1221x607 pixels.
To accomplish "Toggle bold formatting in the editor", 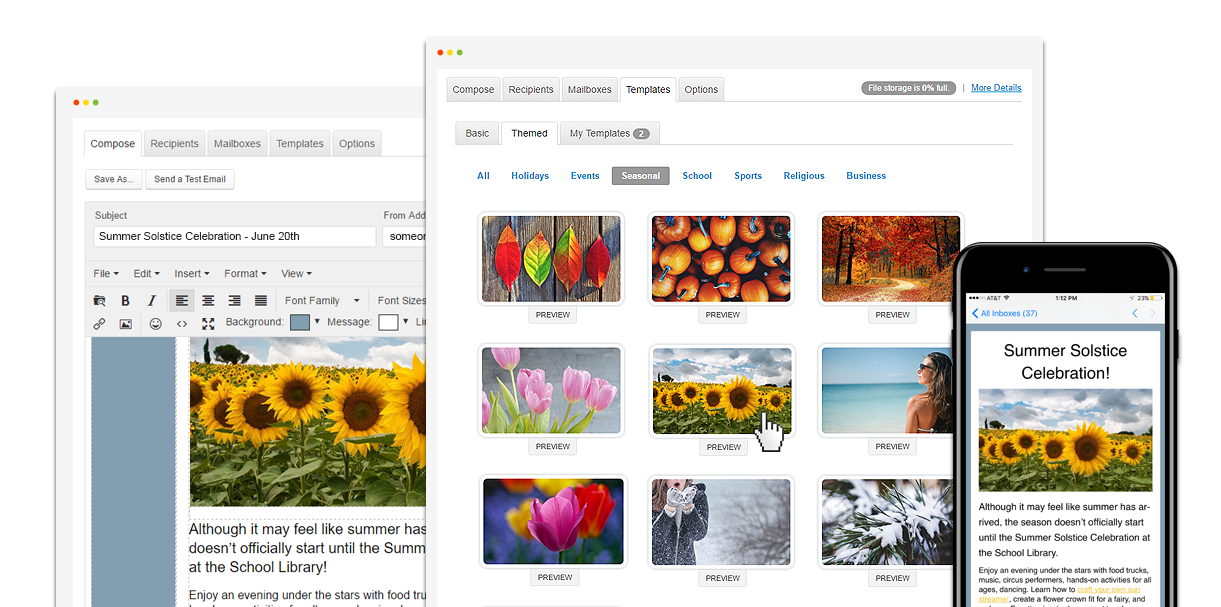I will point(125,300).
